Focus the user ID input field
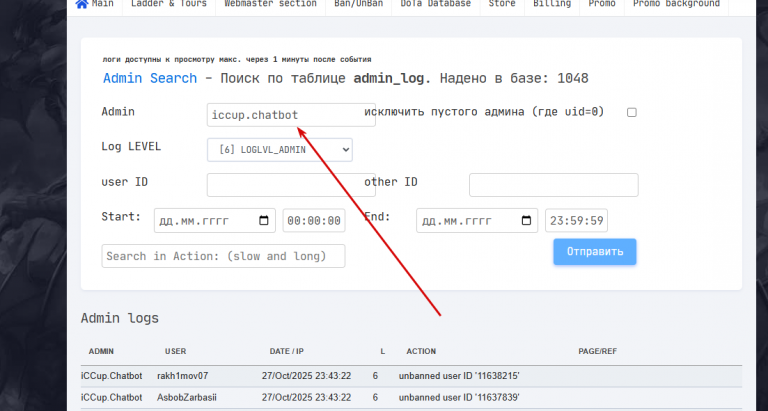 (291, 185)
